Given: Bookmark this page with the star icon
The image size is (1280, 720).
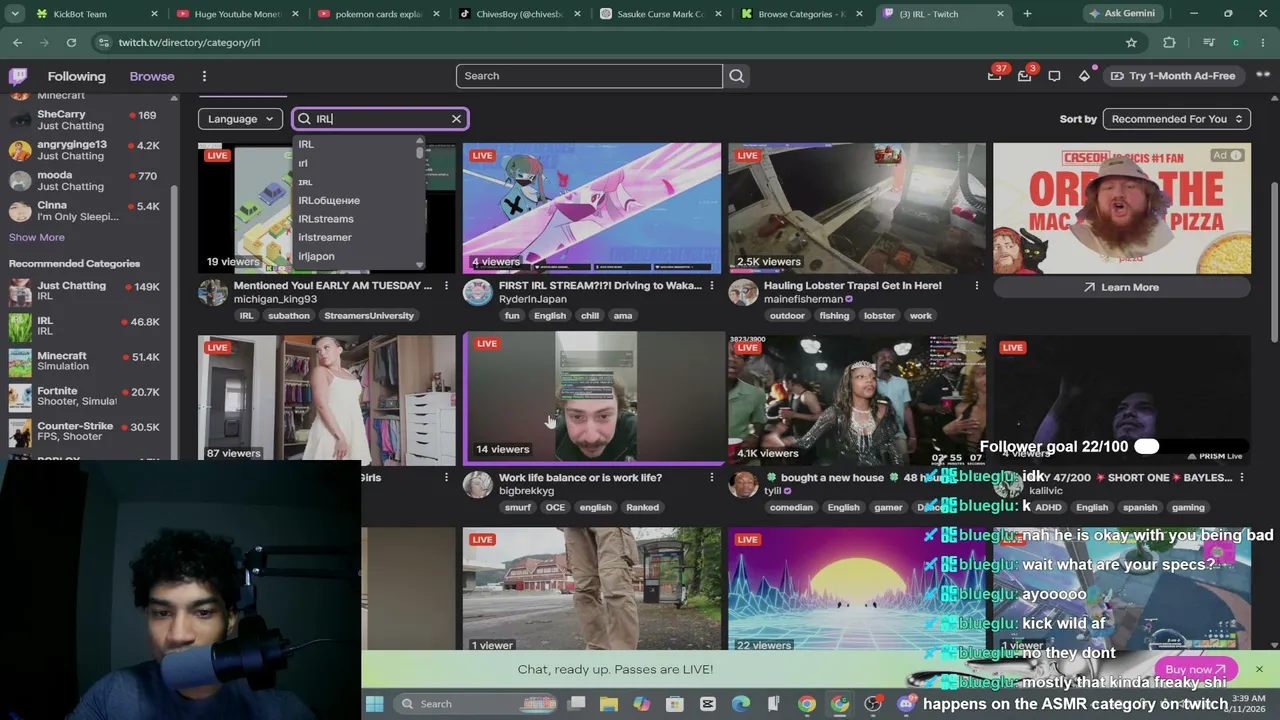Looking at the screenshot, I should pyautogui.click(x=1131, y=42).
